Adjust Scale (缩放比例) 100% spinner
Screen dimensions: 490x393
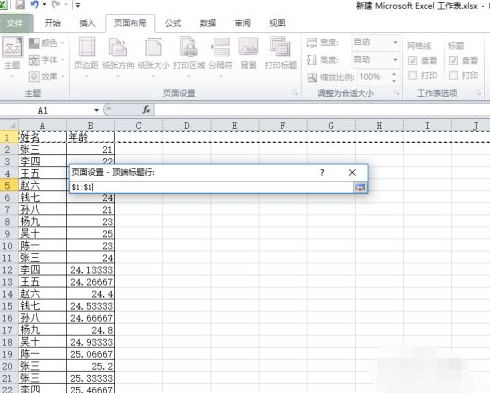click(394, 77)
